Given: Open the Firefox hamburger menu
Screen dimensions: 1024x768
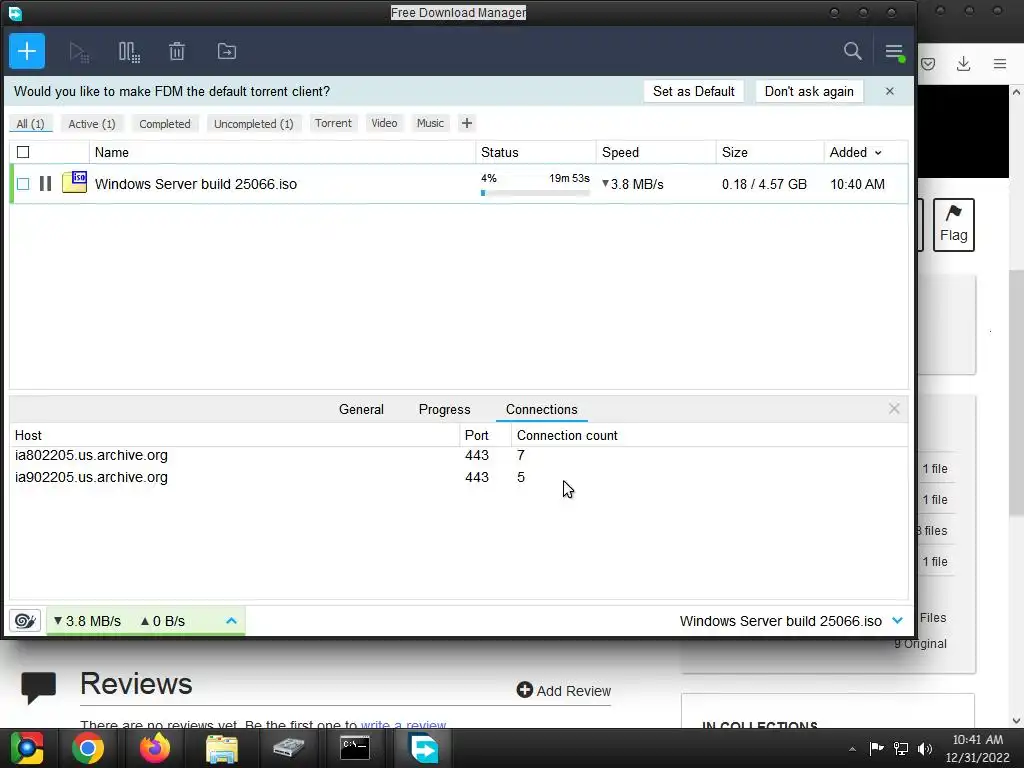Looking at the screenshot, I should pyautogui.click(x=1000, y=63).
